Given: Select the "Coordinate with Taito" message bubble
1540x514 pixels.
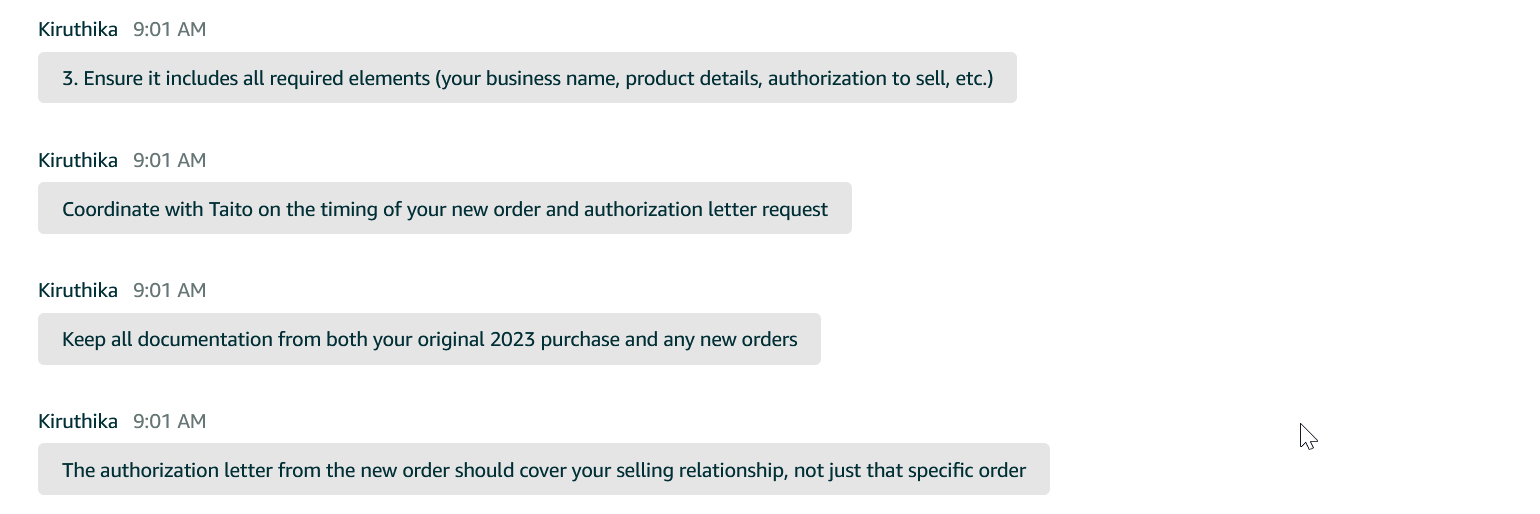Looking at the screenshot, I should pos(444,209).
